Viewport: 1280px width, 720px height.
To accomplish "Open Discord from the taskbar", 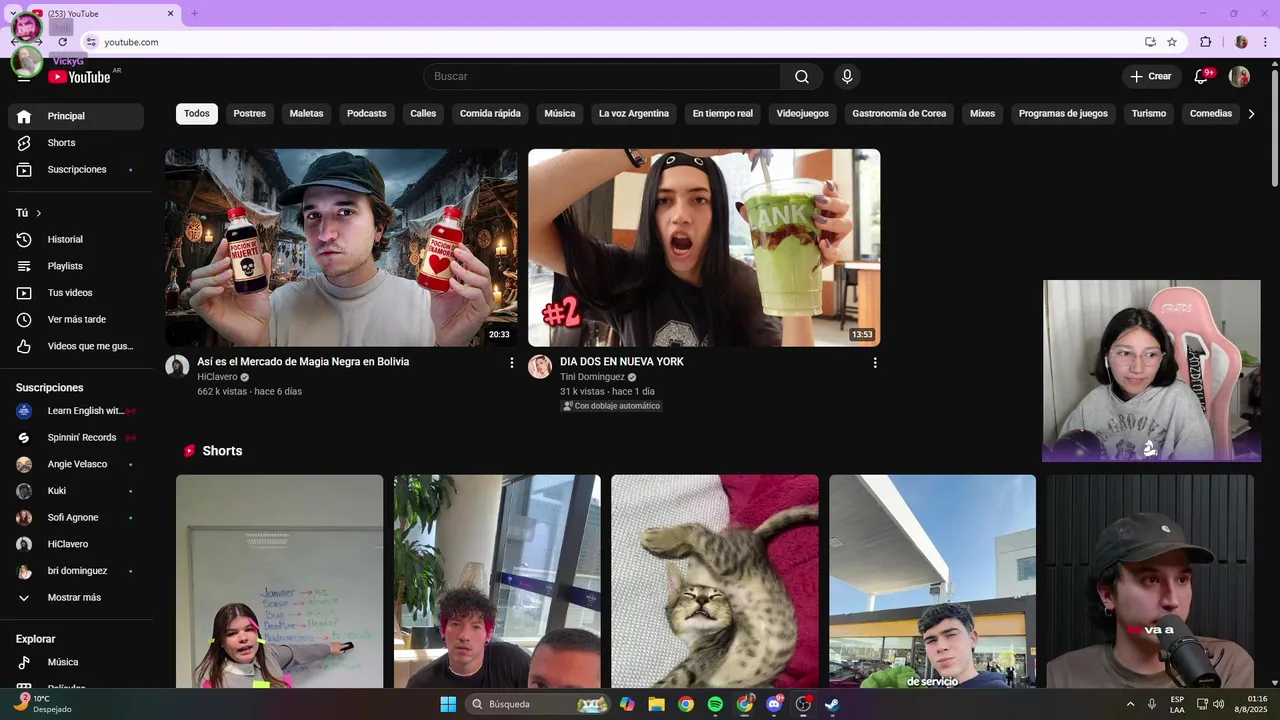I will (x=774, y=704).
